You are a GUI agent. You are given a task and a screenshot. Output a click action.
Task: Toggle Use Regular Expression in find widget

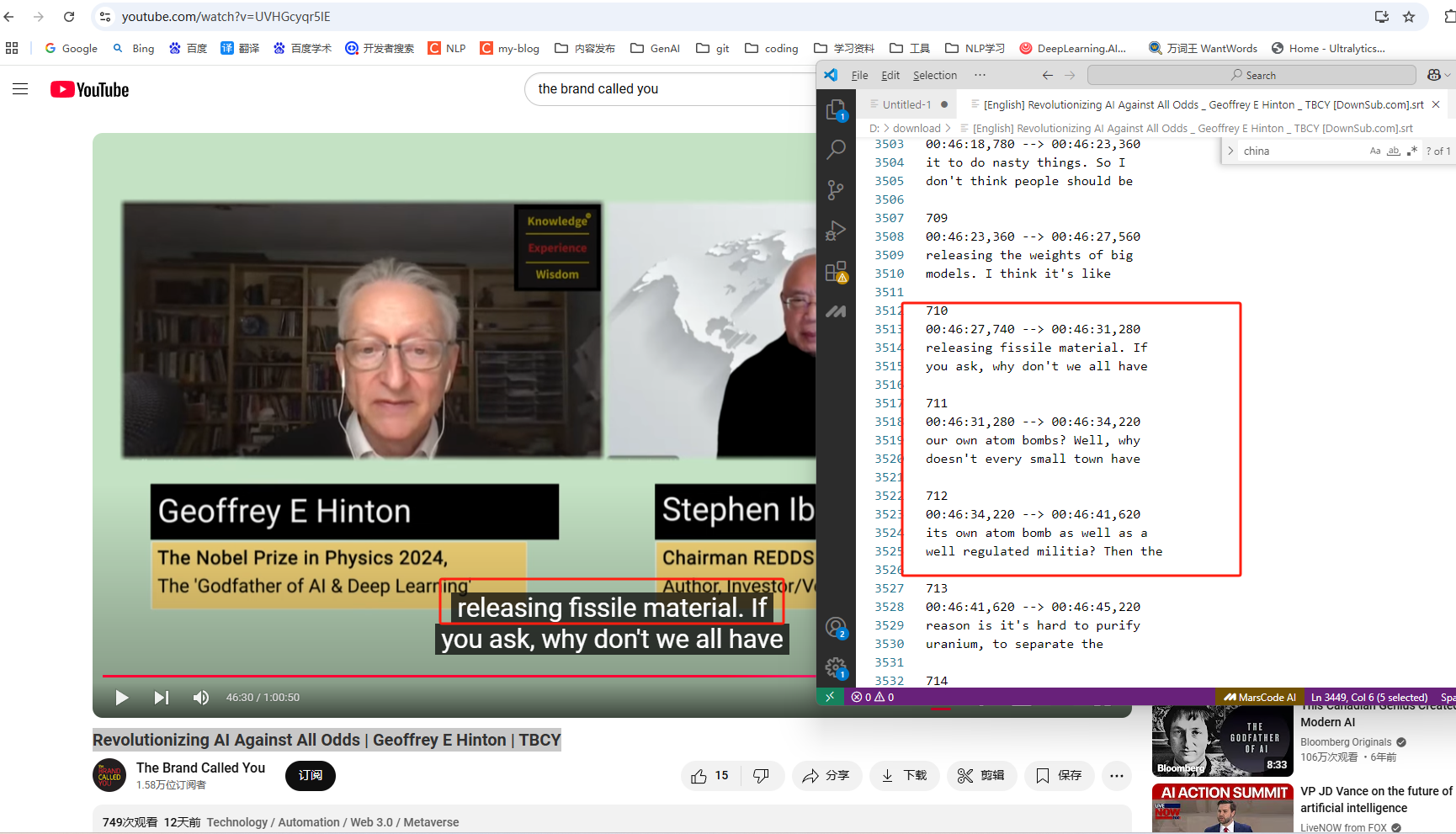1411,151
